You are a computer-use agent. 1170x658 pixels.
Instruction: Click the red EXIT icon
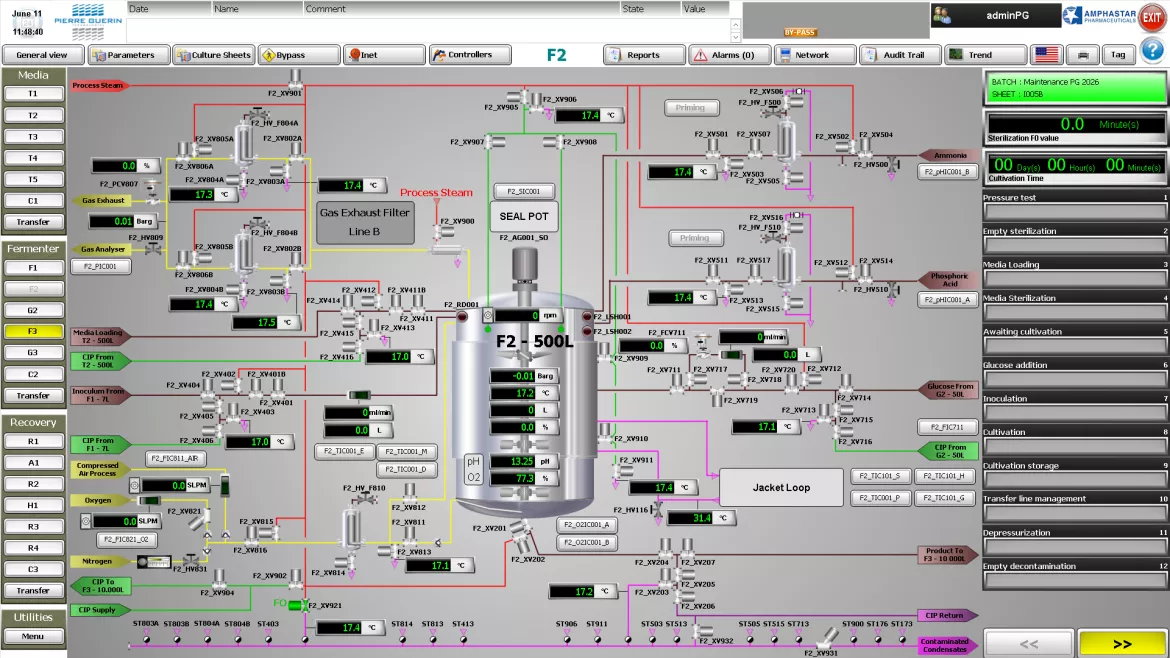(1151, 18)
